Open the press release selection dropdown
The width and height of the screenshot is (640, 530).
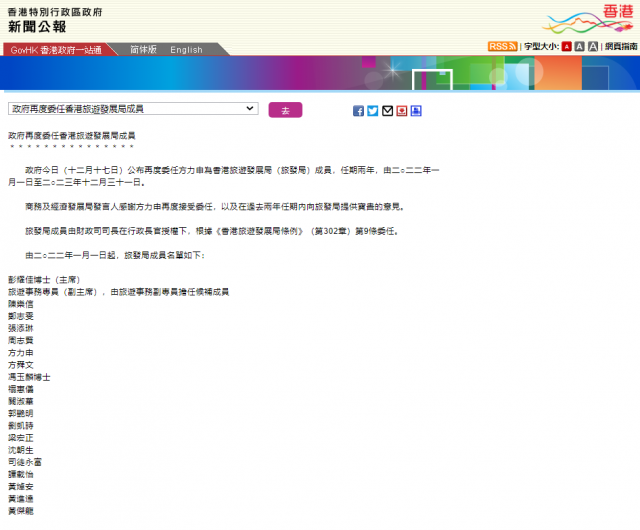pyautogui.click(x=133, y=109)
